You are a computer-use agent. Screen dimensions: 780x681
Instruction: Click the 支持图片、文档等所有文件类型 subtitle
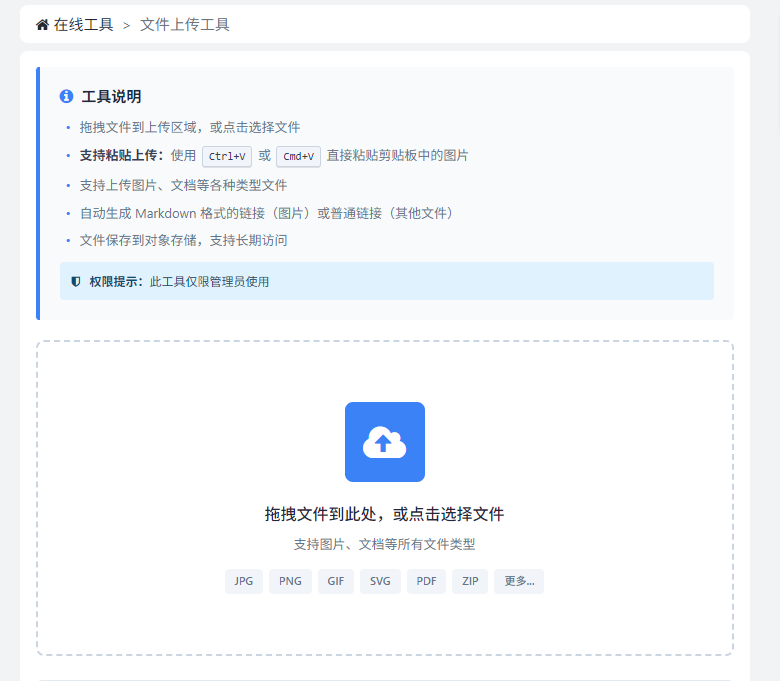click(x=384, y=544)
